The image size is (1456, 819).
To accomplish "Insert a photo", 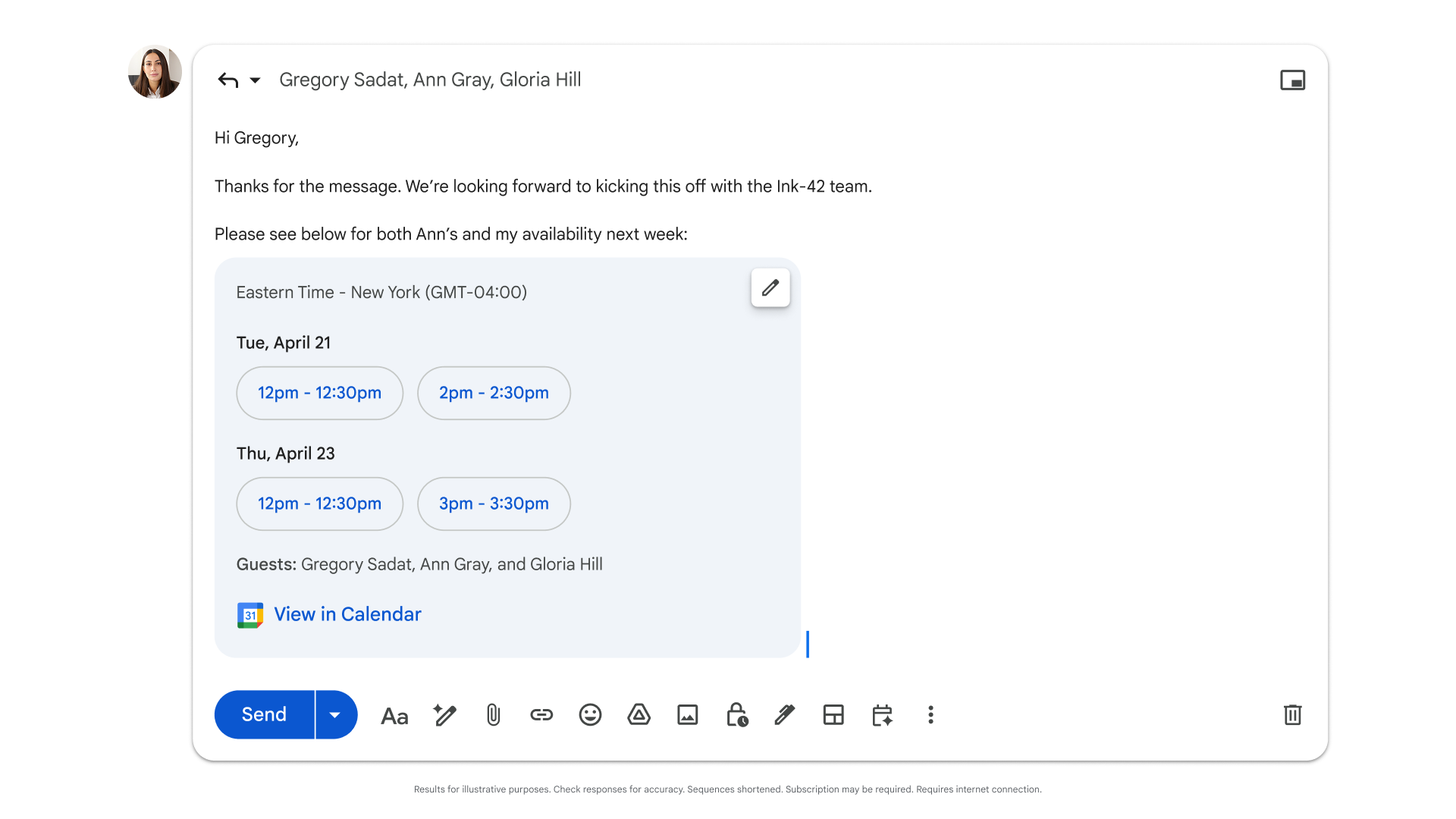I will [687, 714].
